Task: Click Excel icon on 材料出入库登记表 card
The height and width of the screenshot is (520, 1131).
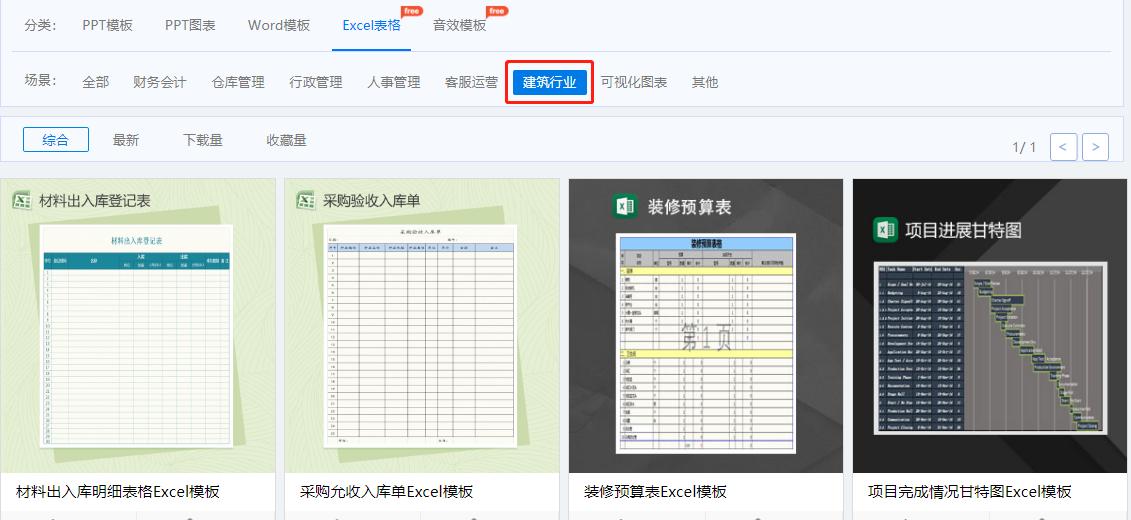Action: (x=22, y=200)
